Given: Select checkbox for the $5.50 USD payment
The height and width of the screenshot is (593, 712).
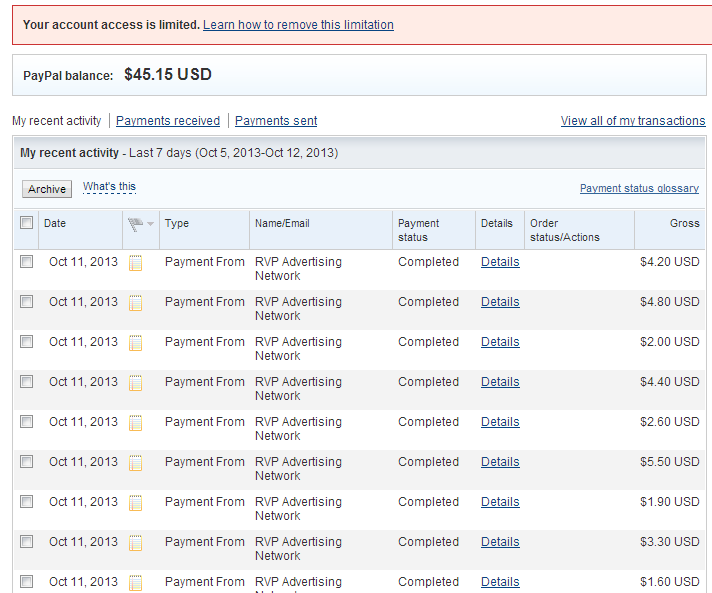Looking at the screenshot, I should point(26,462).
